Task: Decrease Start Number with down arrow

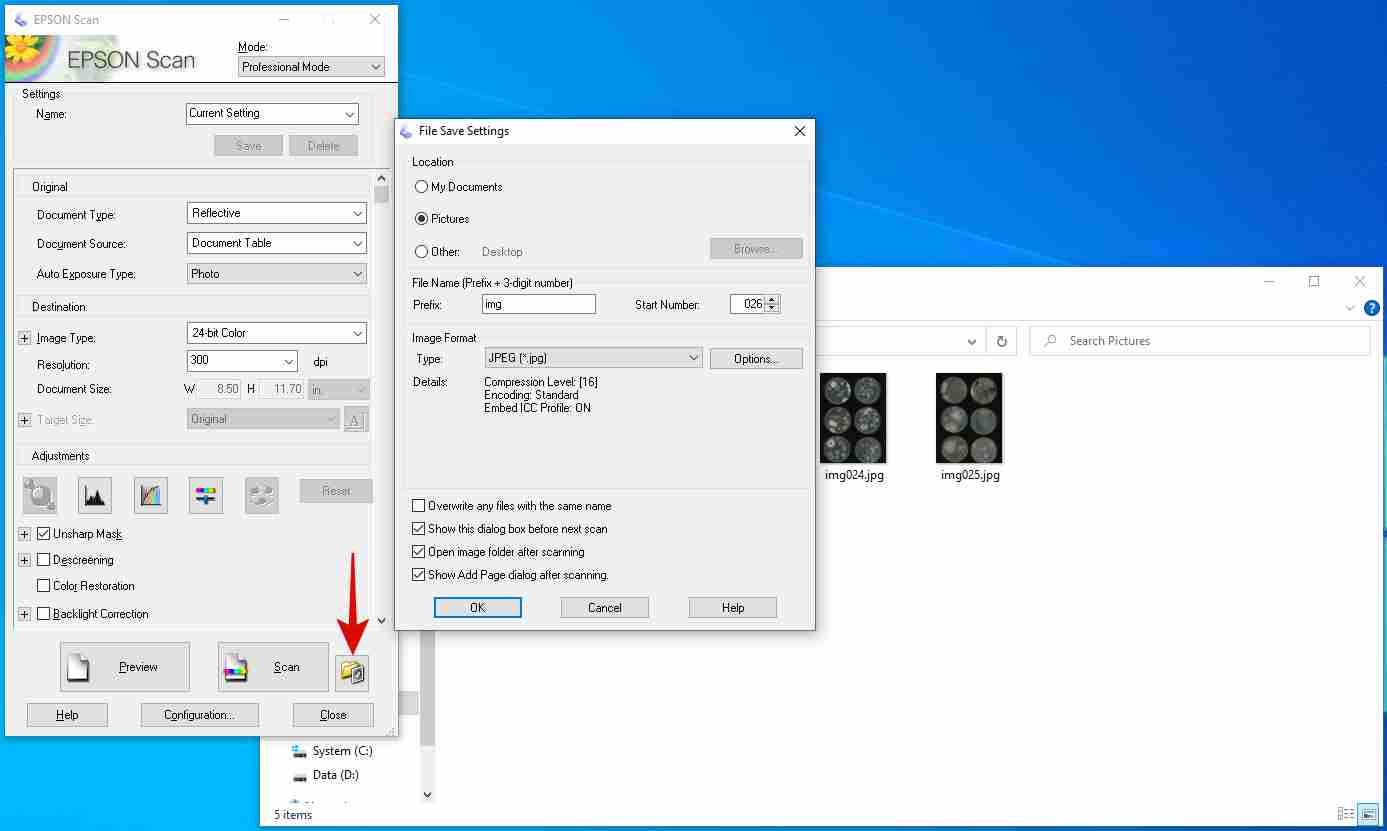Action: (772, 309)
